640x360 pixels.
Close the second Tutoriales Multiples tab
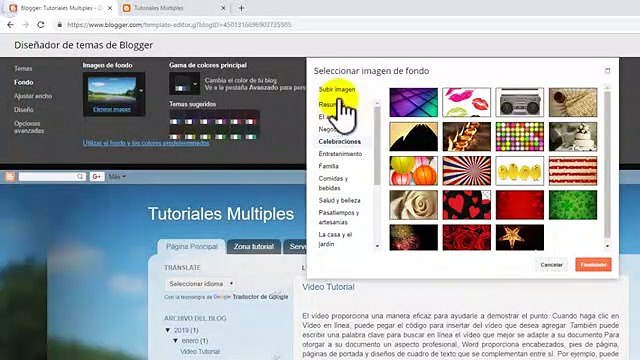pos(223,8)
